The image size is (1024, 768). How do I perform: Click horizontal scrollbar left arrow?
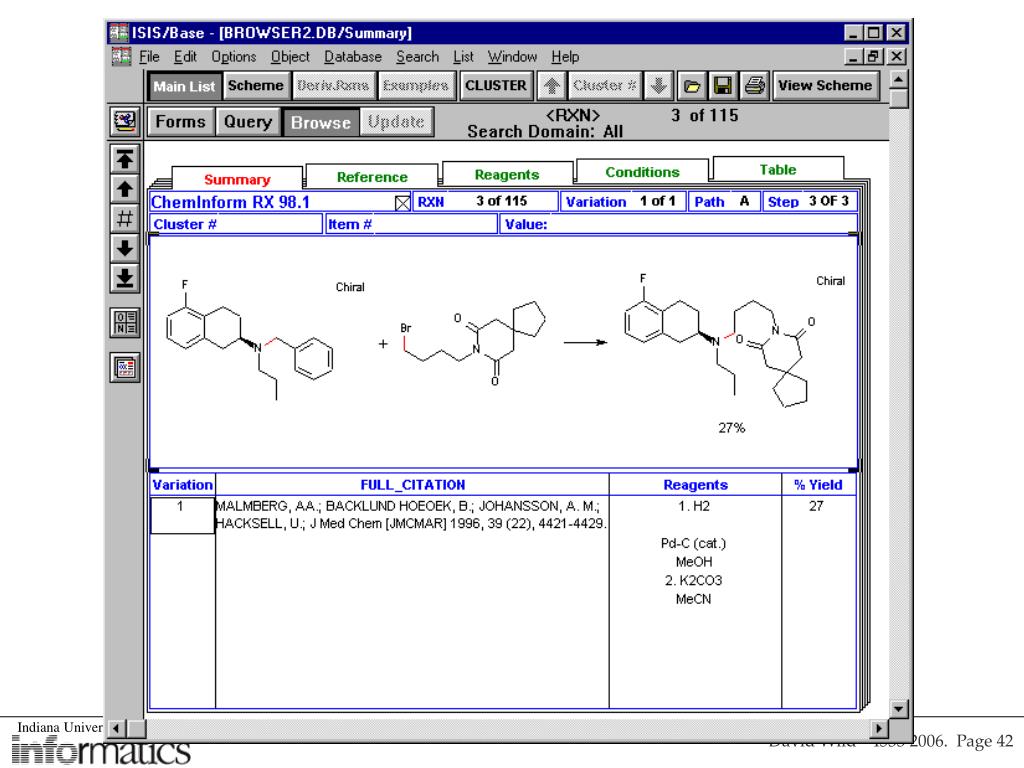coord(116,728)
